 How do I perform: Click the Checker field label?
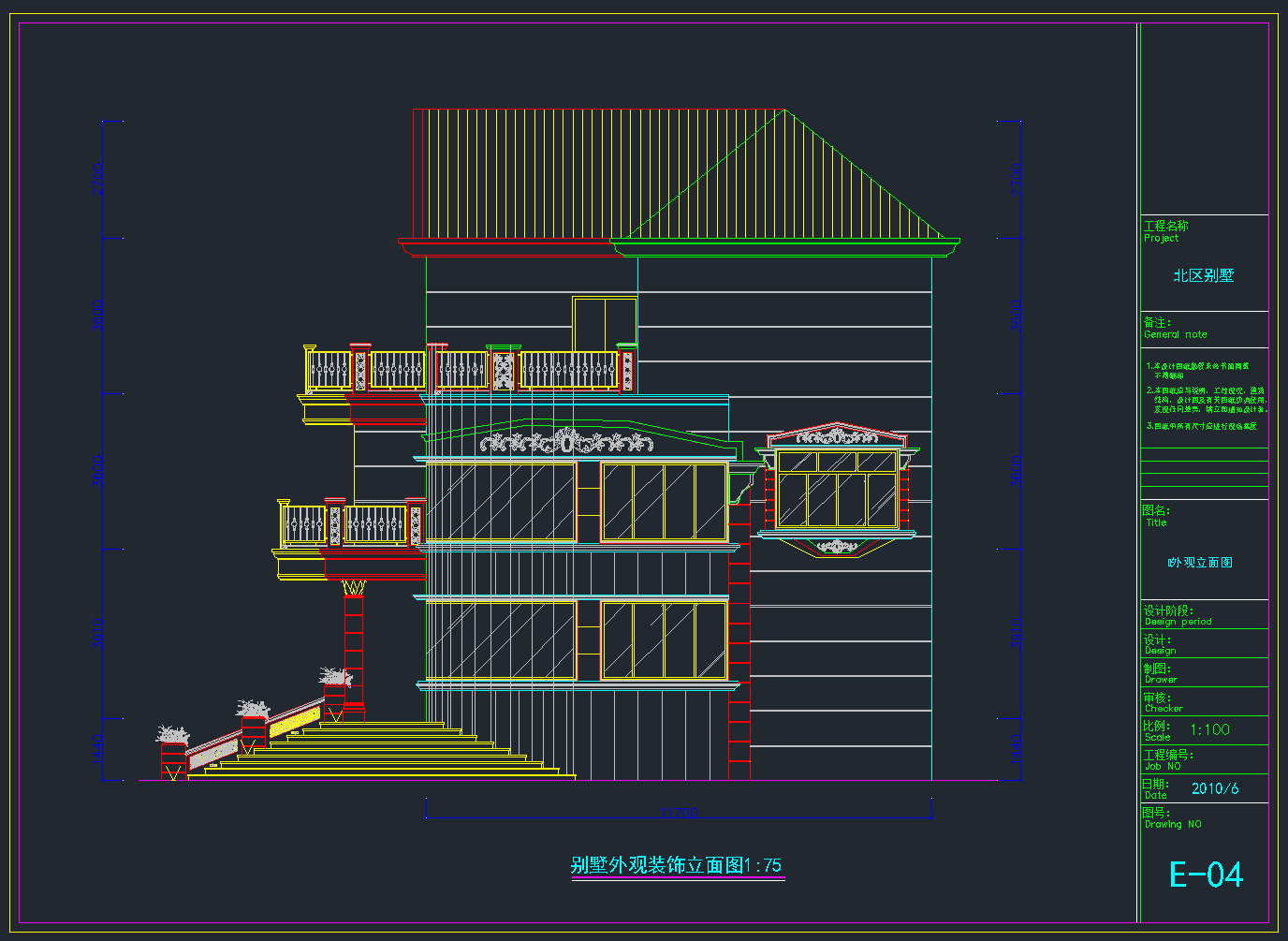(1164, 709)
